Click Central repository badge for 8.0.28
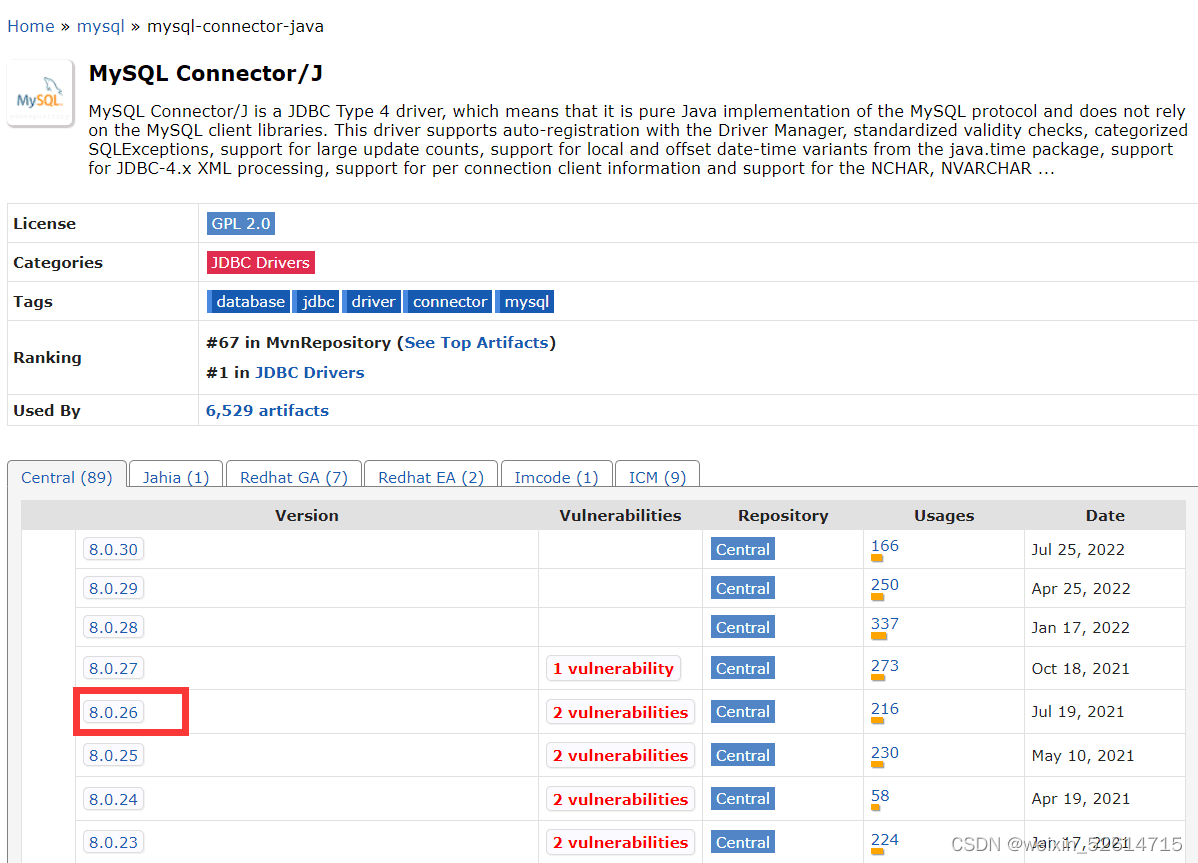The image size is (1198, 863). click(x=743, y=627)
